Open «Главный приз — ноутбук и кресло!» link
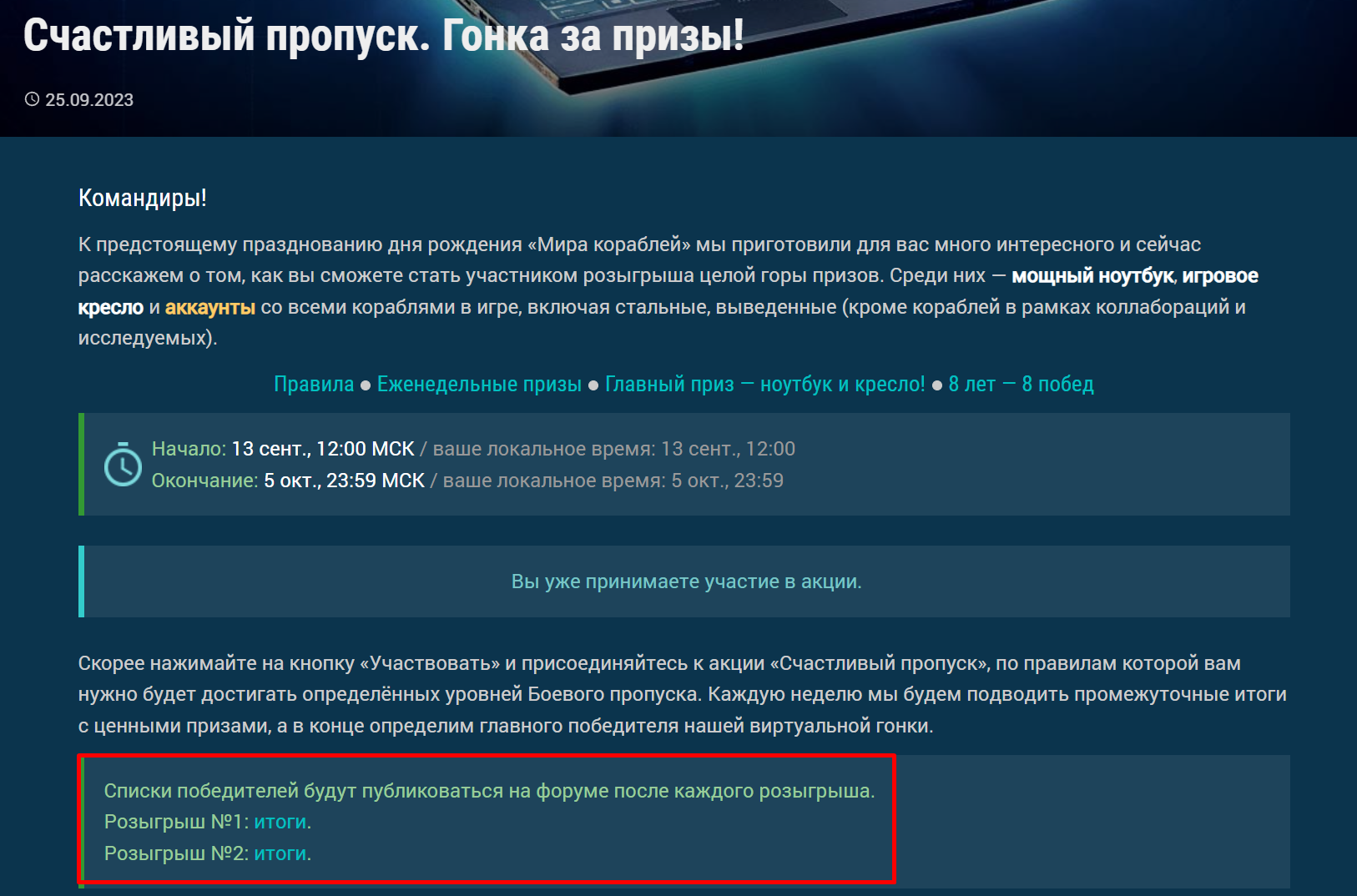This screenshot has width=1357, height=896. [764, 384]
